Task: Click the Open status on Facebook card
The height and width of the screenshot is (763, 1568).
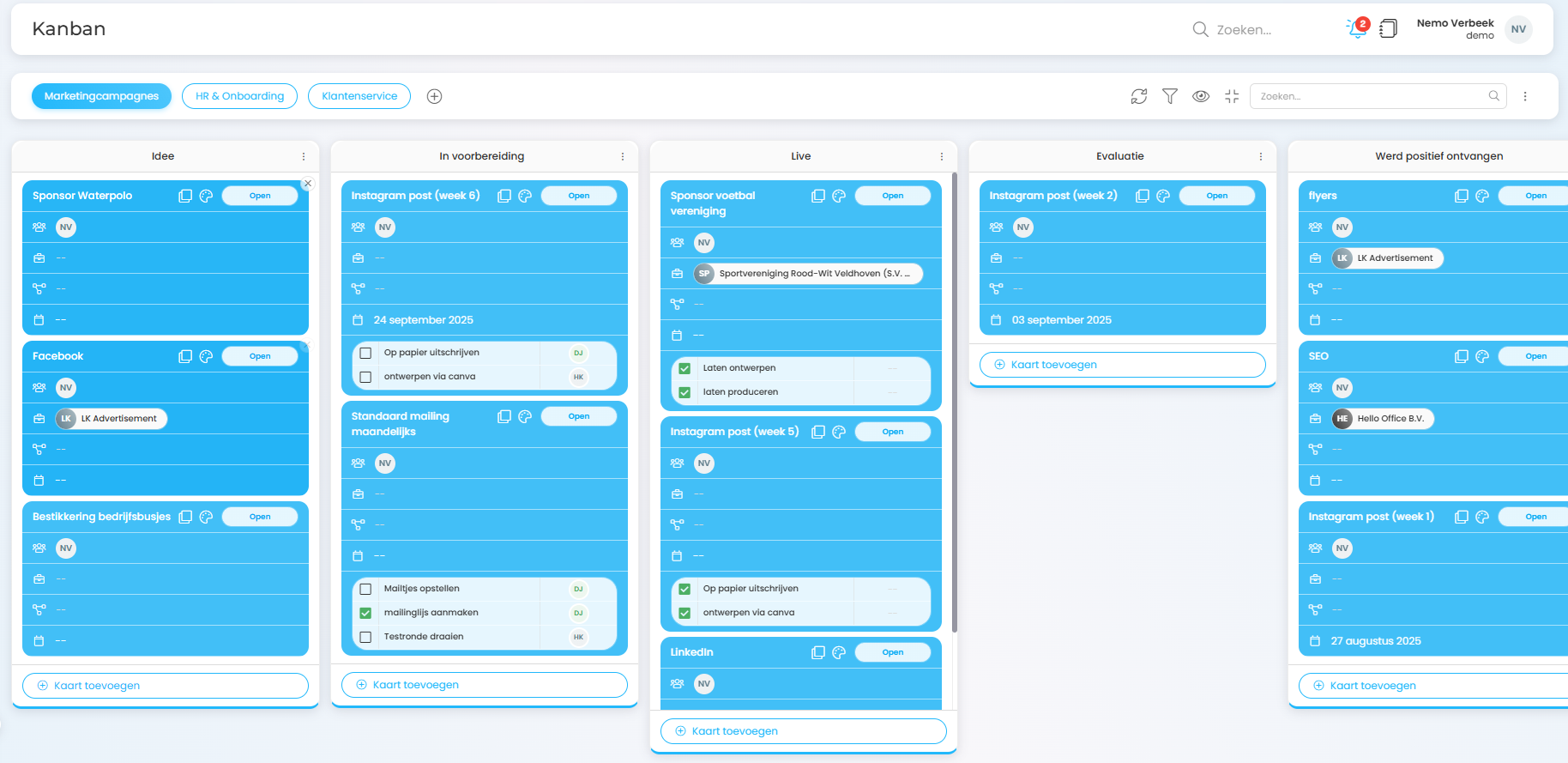Action: click(260, 356)
